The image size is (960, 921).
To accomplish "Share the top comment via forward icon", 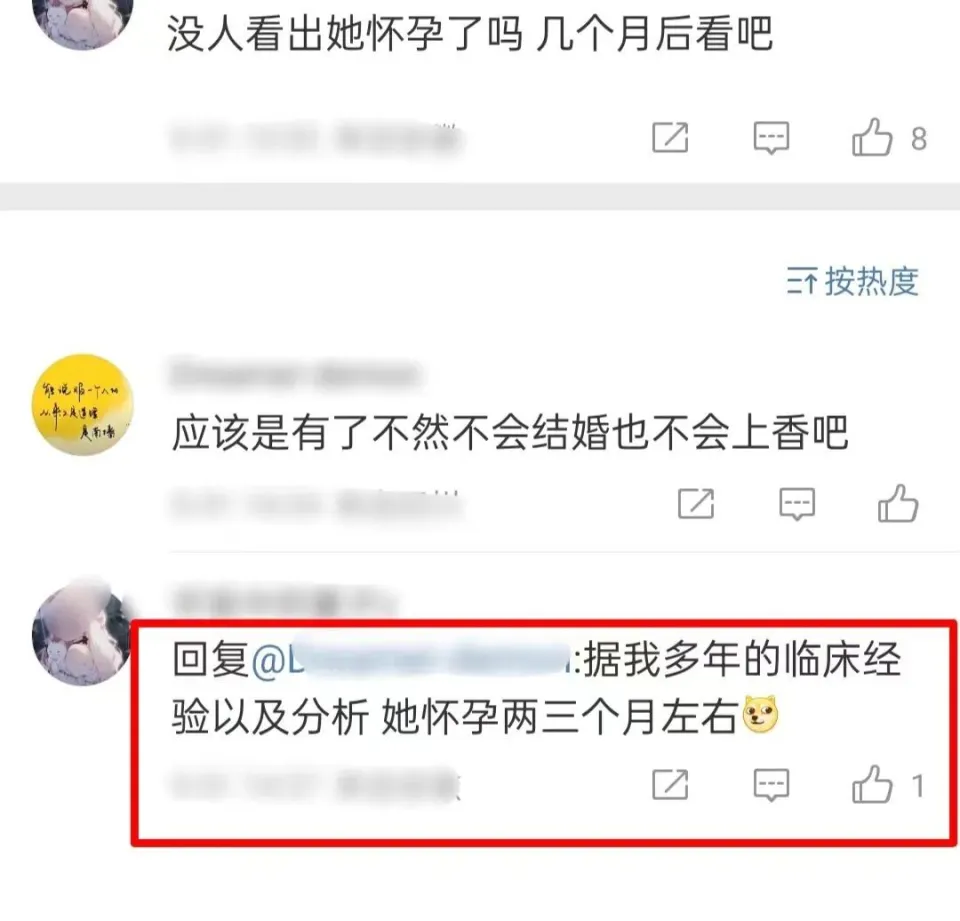I will pyautogui.click(x=670, y=137).
